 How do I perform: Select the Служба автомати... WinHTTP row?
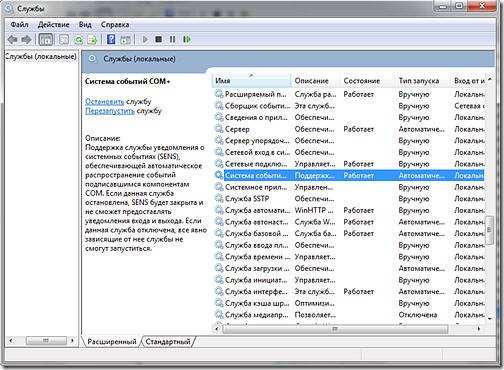click(x=349, y=210)
